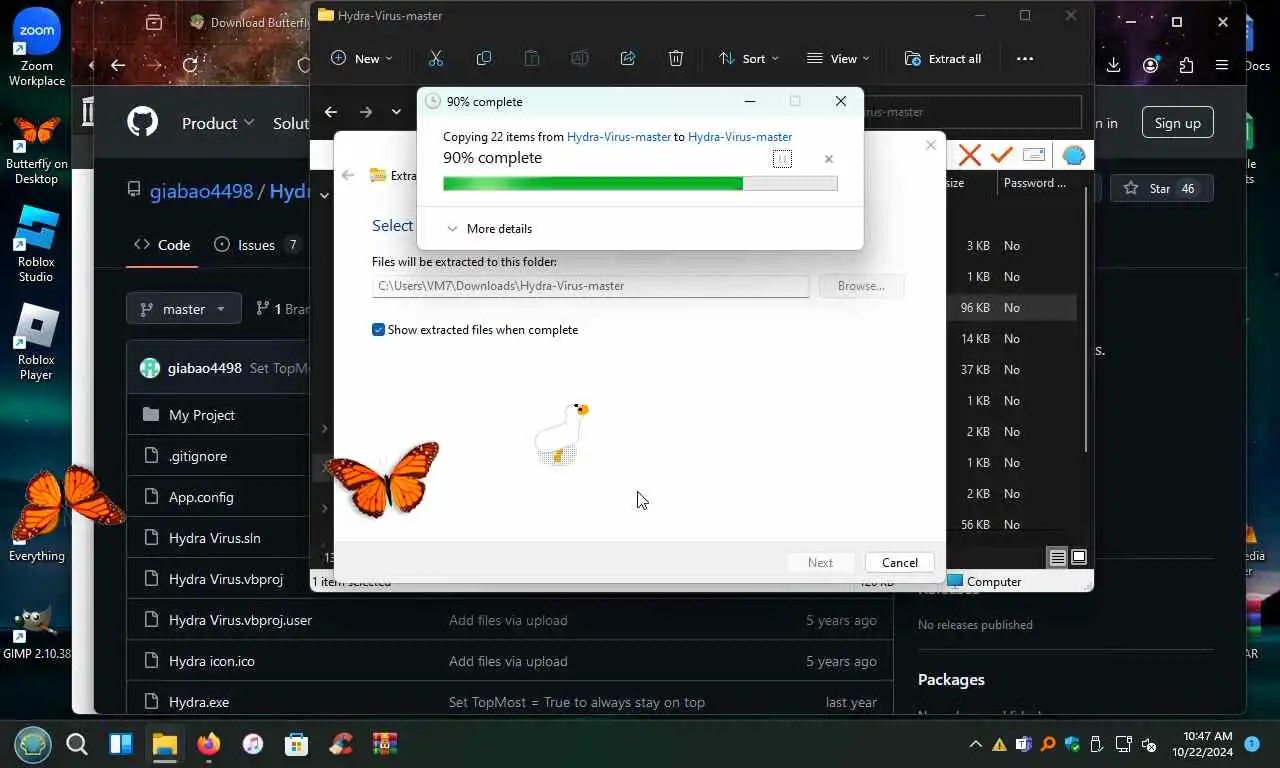
Task: Click the extraction folder path field
Action: click(590, 286)
